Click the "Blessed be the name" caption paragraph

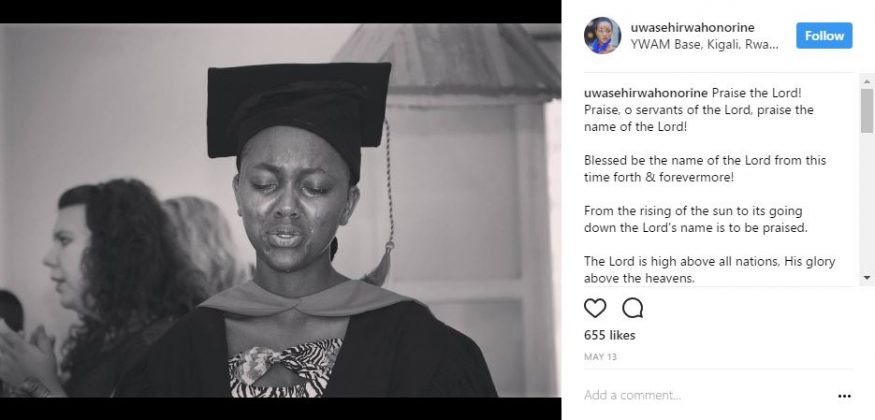(705, 168)
